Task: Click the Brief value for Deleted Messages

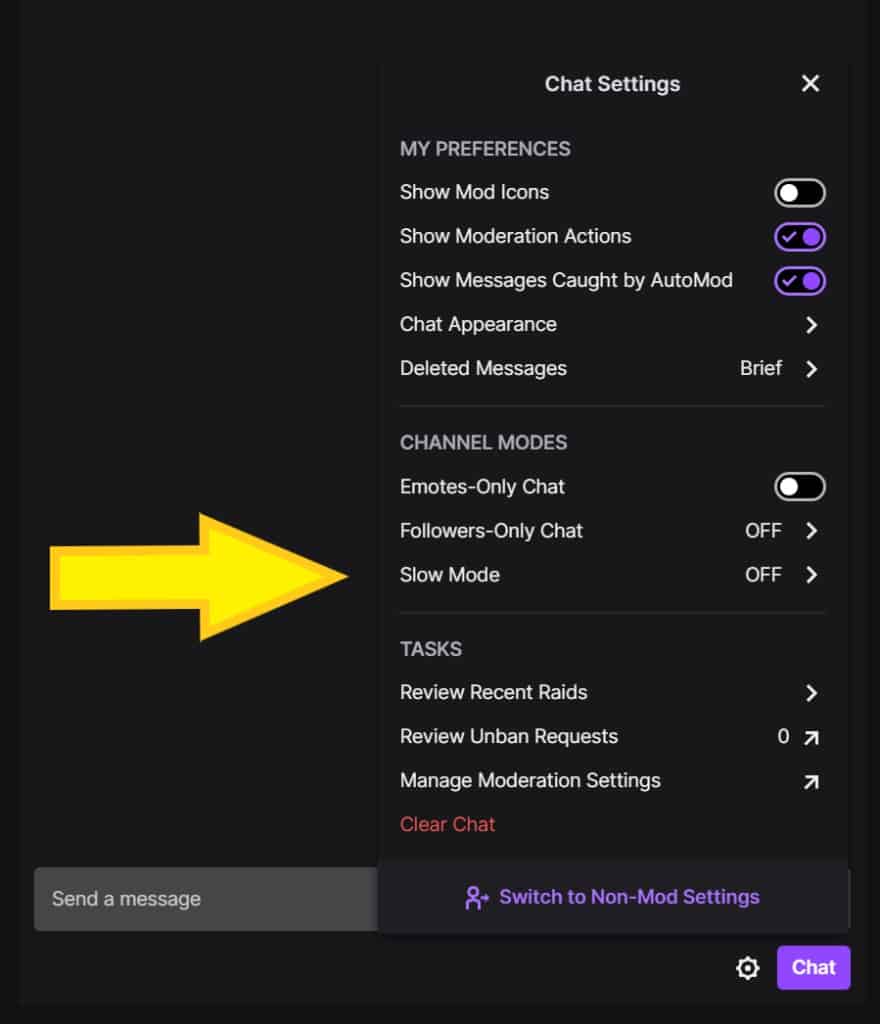Action: (763, 369)
